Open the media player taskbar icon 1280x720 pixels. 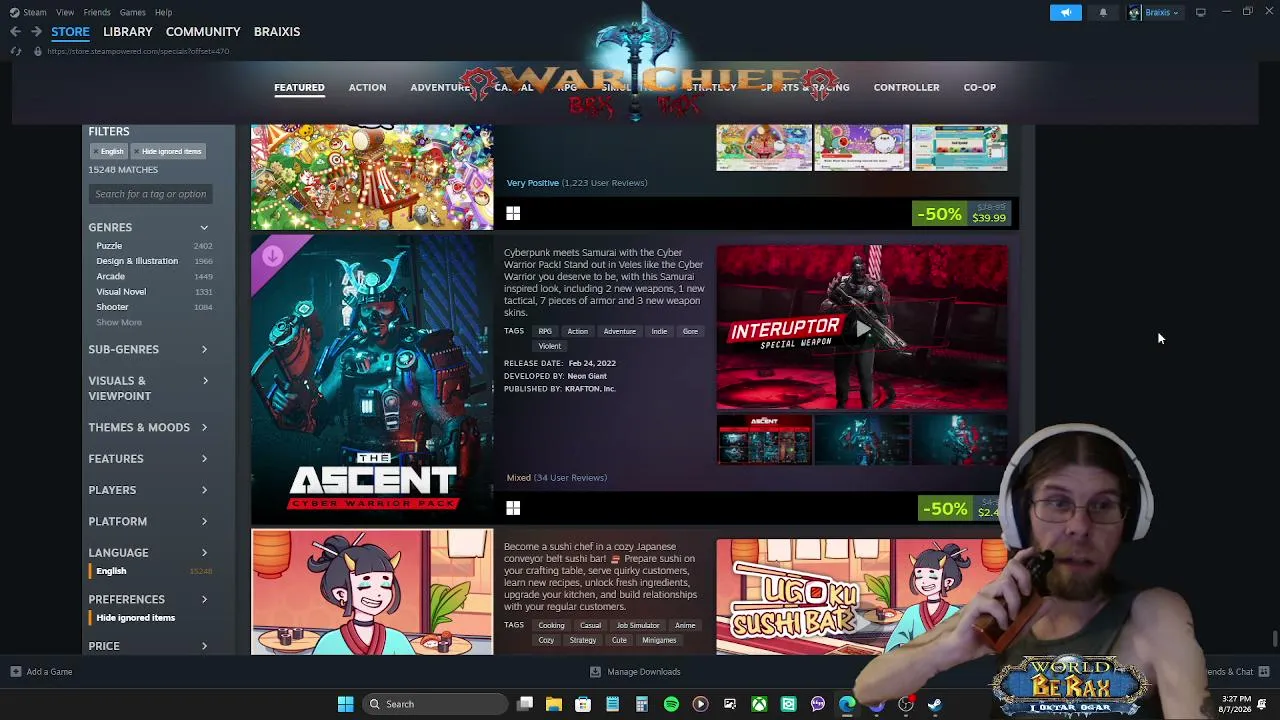700,704
